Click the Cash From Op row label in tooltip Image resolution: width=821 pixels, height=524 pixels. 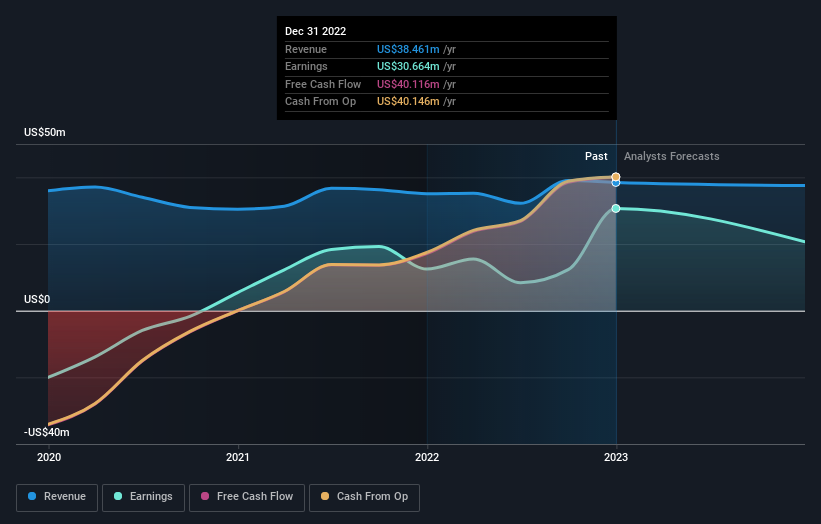320,102
